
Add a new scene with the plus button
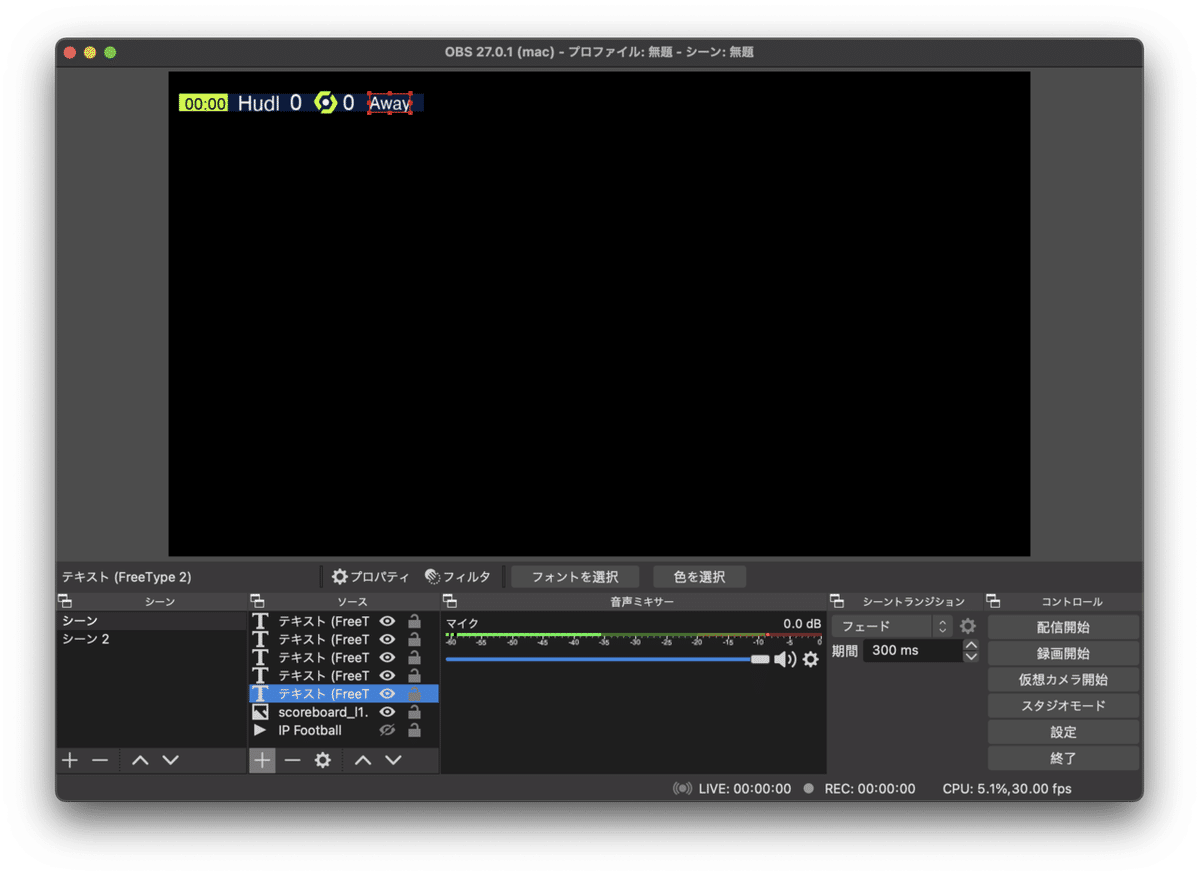click(x=69, y=760)
